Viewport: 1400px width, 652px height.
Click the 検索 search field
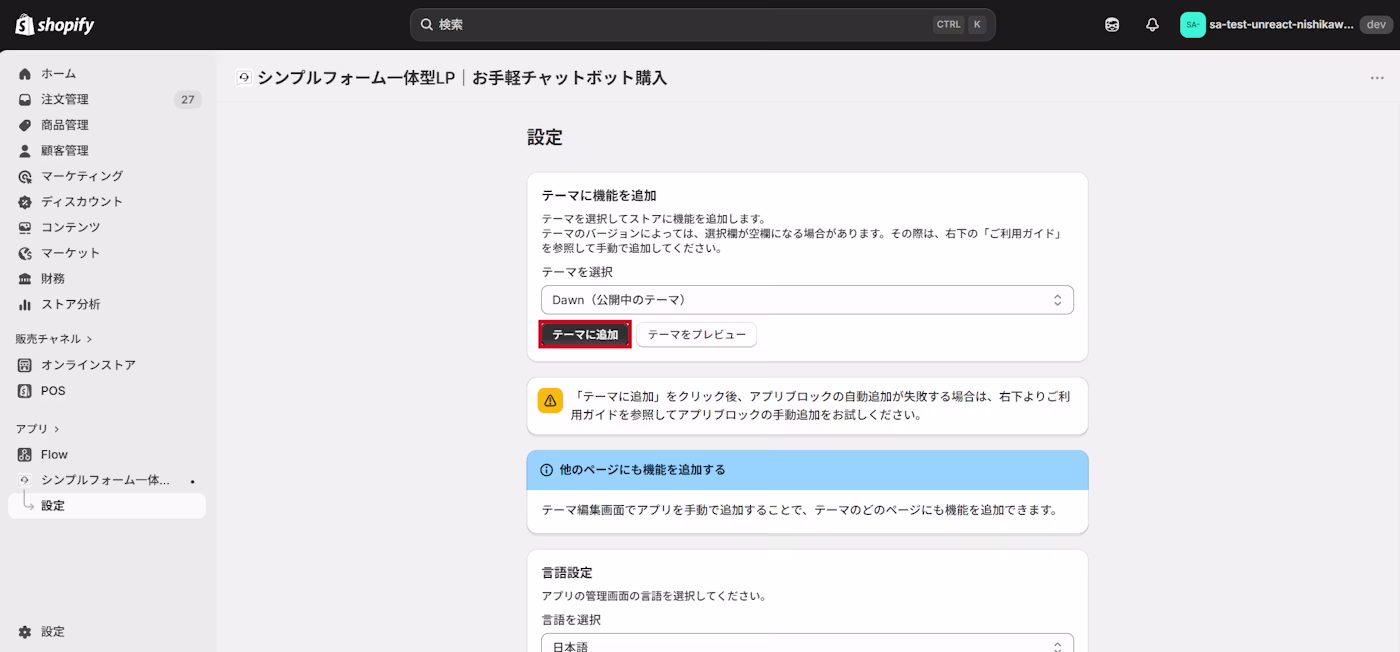702,25
